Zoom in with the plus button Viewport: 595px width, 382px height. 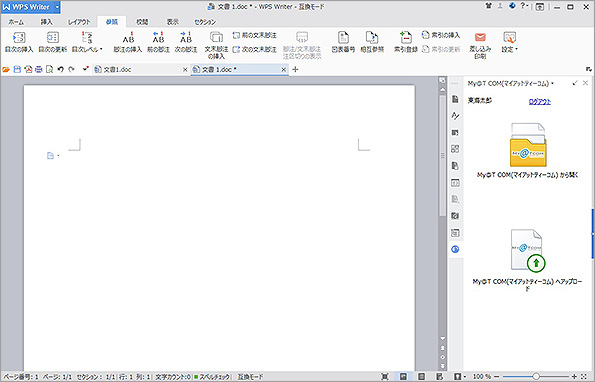[x=574, y=376]
